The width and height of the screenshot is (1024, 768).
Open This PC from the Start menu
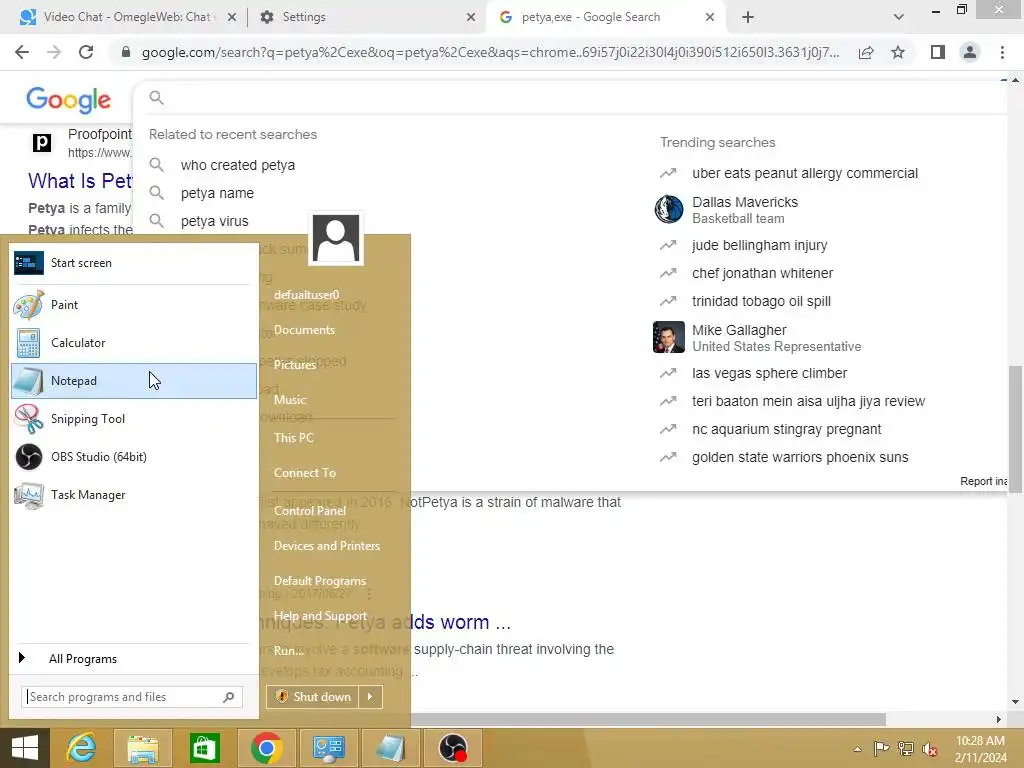[x=294, y=438]
